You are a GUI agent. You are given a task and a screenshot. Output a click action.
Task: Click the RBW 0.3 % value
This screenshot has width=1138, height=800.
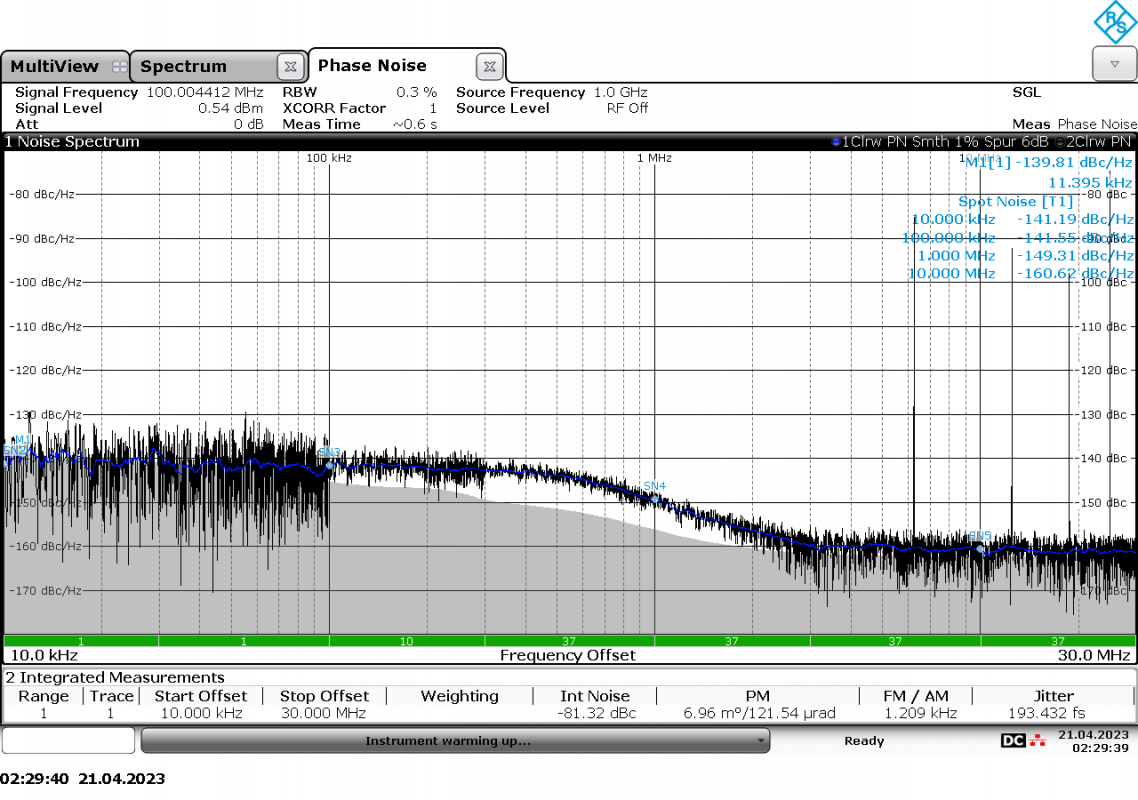point(417,92)
